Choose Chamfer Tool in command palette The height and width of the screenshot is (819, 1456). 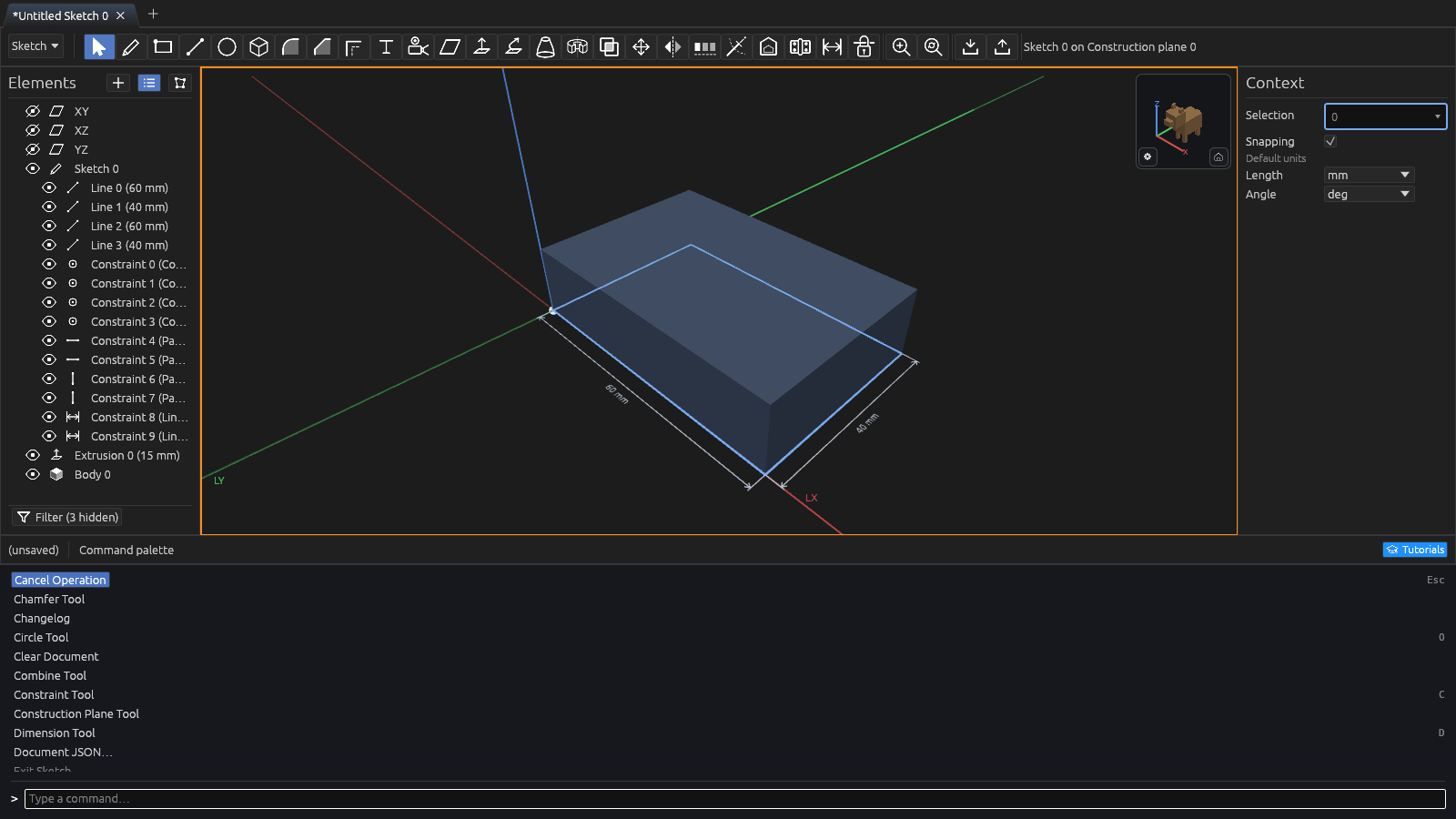click(x=49, y=599)
